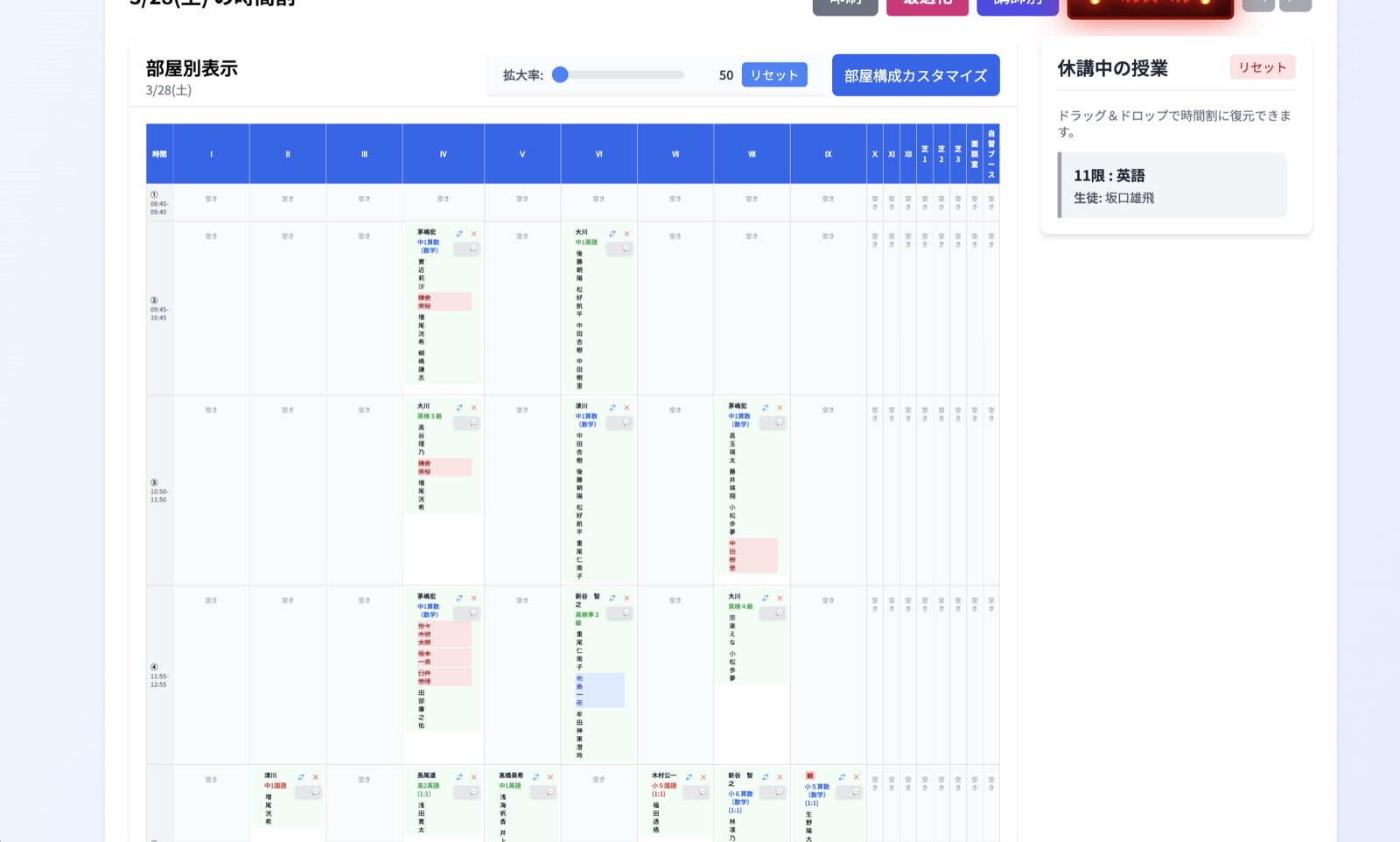Click the 最適化 button
The image size is (1400, 842).
click(x=927, y=5)
